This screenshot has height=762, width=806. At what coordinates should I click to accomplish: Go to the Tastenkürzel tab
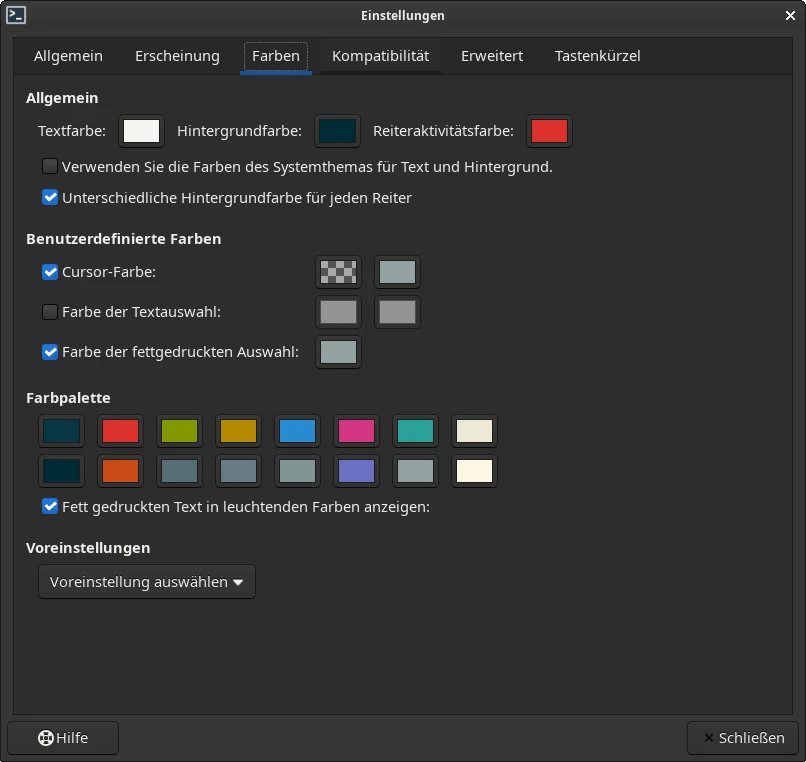coord(597,56)
